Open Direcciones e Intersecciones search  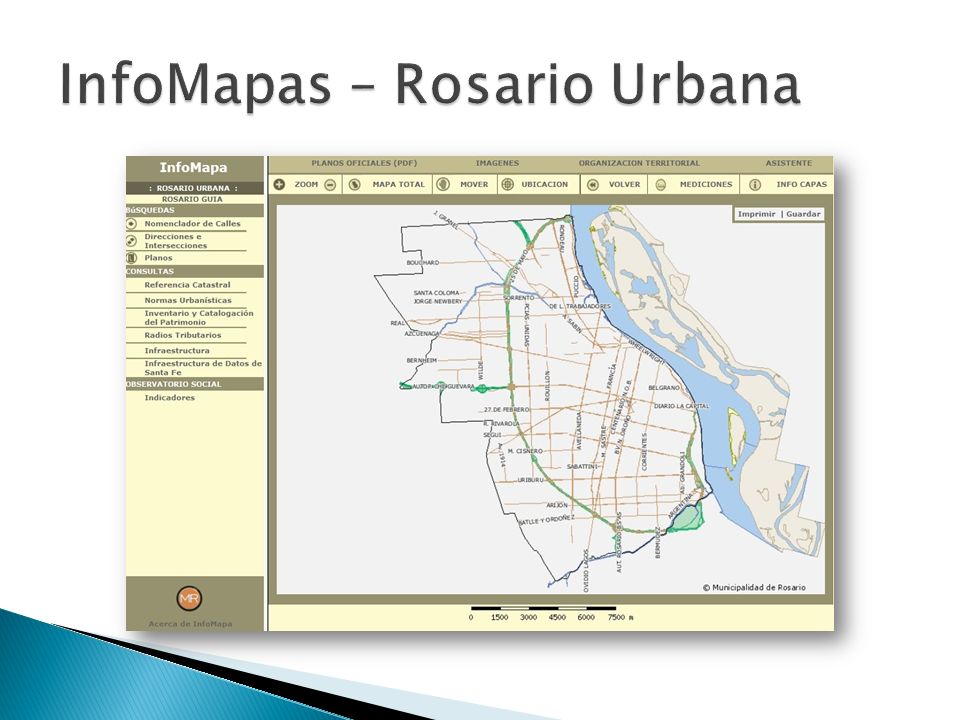pyautogui.click(x=176, y=241)
